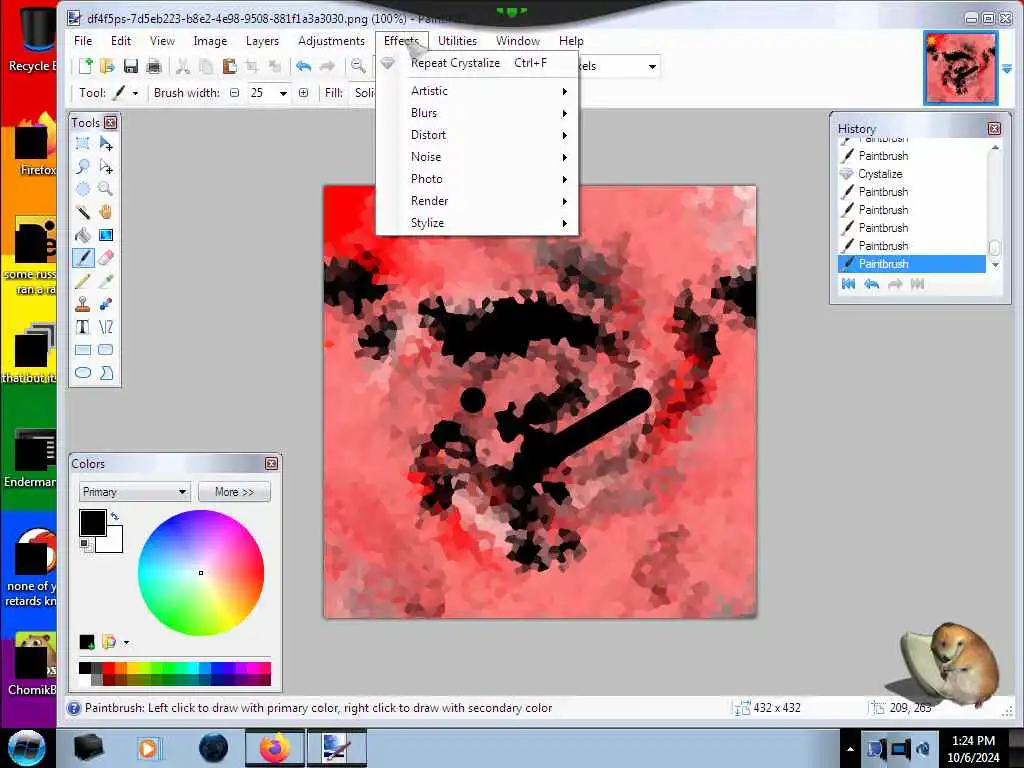Select the Color Picker eyedropper tool
Image resolution: width=1024 pixels, height=768 pixels.
click(x=106, y=281)
